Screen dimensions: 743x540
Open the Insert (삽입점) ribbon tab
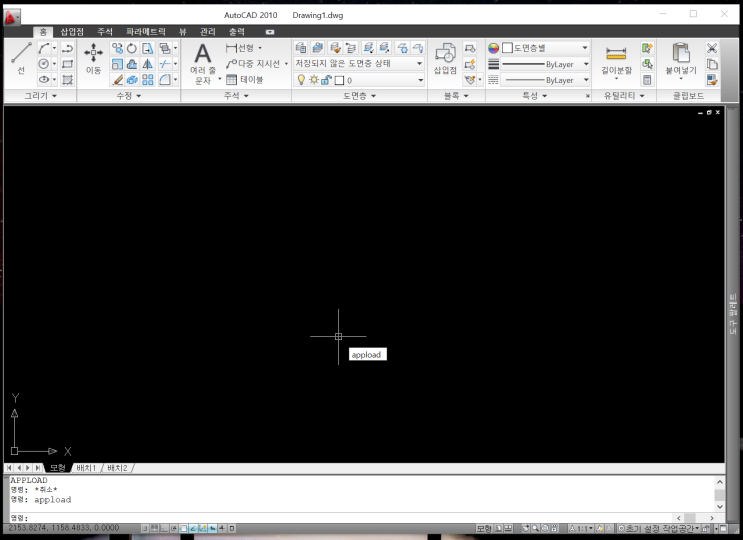pos(72,32)
